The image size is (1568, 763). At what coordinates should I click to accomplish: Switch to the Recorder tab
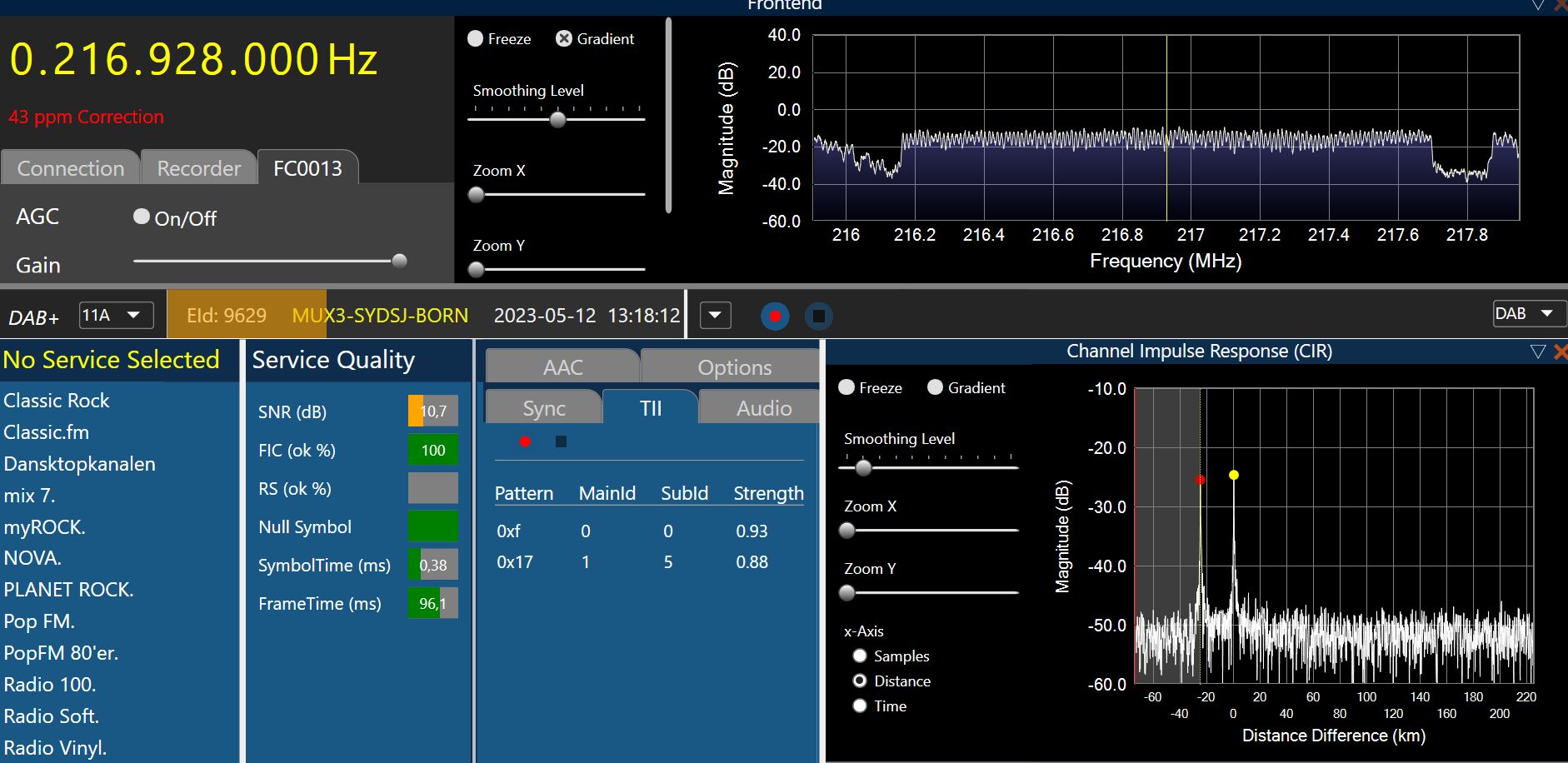[x=198, y=168]
